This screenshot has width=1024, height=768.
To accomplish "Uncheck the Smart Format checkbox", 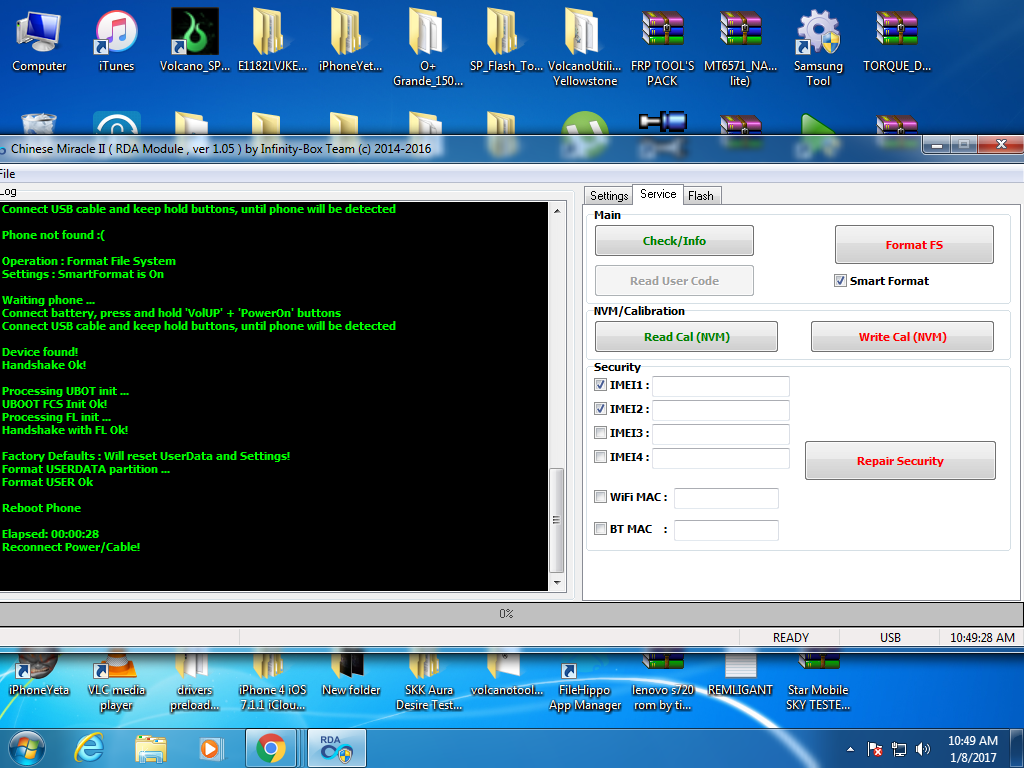I will tap(840, 281).
